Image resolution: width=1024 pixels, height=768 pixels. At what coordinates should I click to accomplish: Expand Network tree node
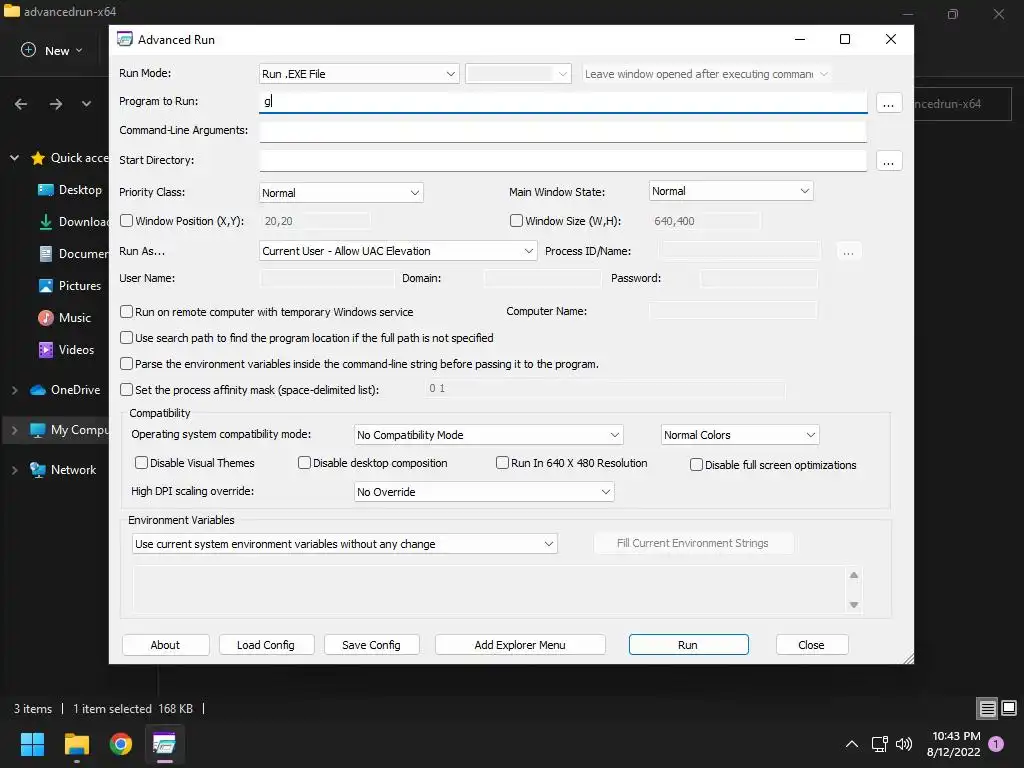14,470
